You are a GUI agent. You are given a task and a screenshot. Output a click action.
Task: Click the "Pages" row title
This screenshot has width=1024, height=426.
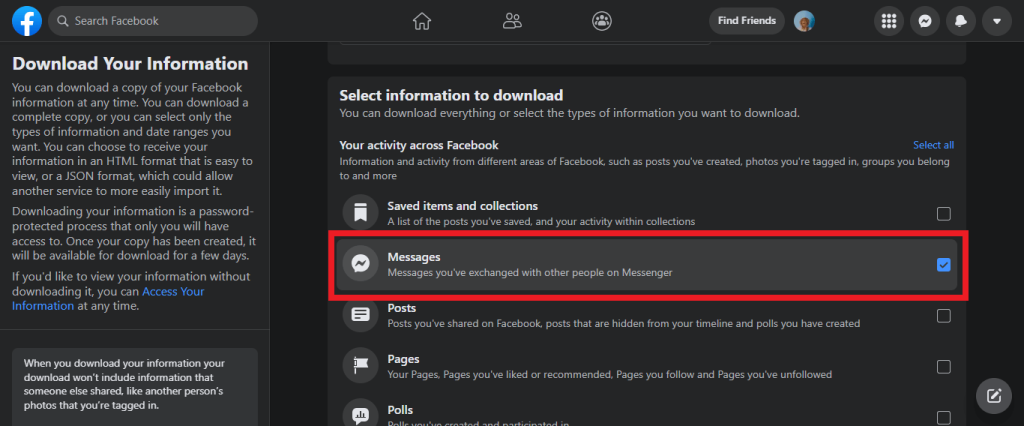tap(403, 359)
